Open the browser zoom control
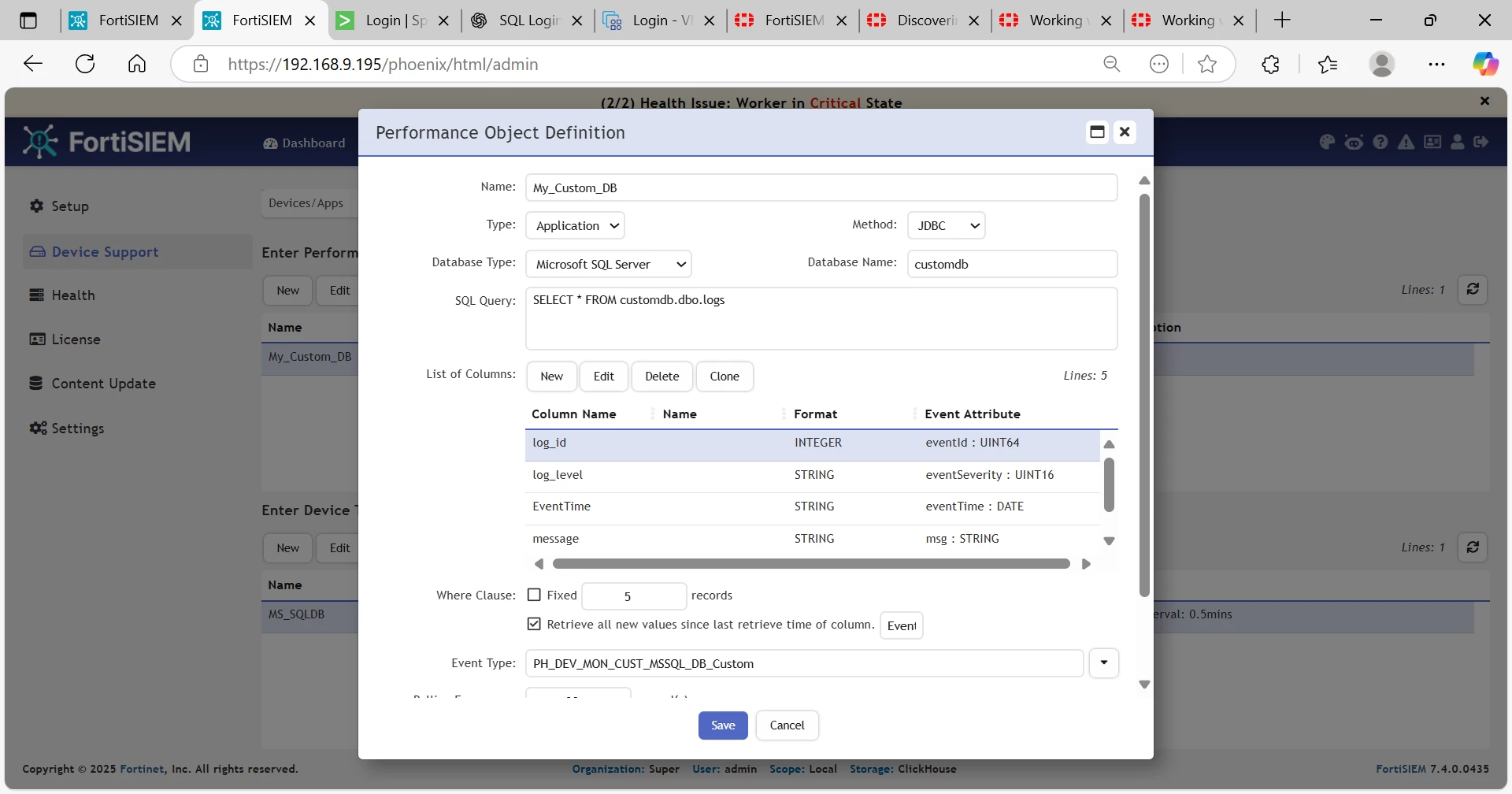Screen dimensions: 1512x794 click(x=1111, y=64)
